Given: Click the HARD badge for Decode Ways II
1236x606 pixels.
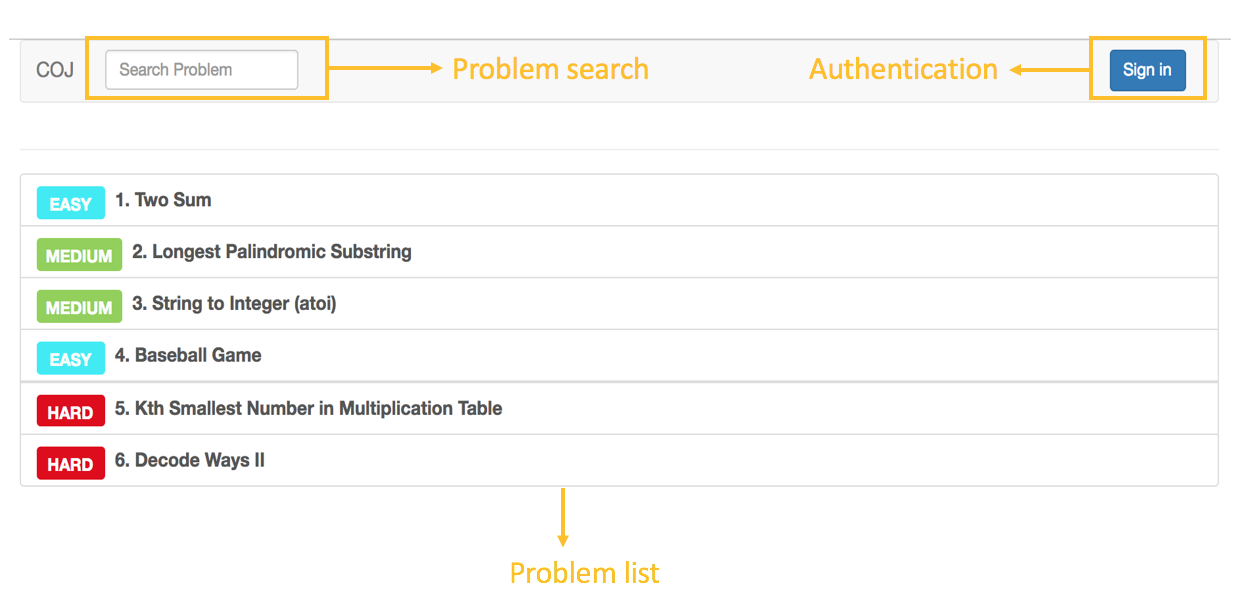Looking at the screenshot, I should tap(70, 462).
